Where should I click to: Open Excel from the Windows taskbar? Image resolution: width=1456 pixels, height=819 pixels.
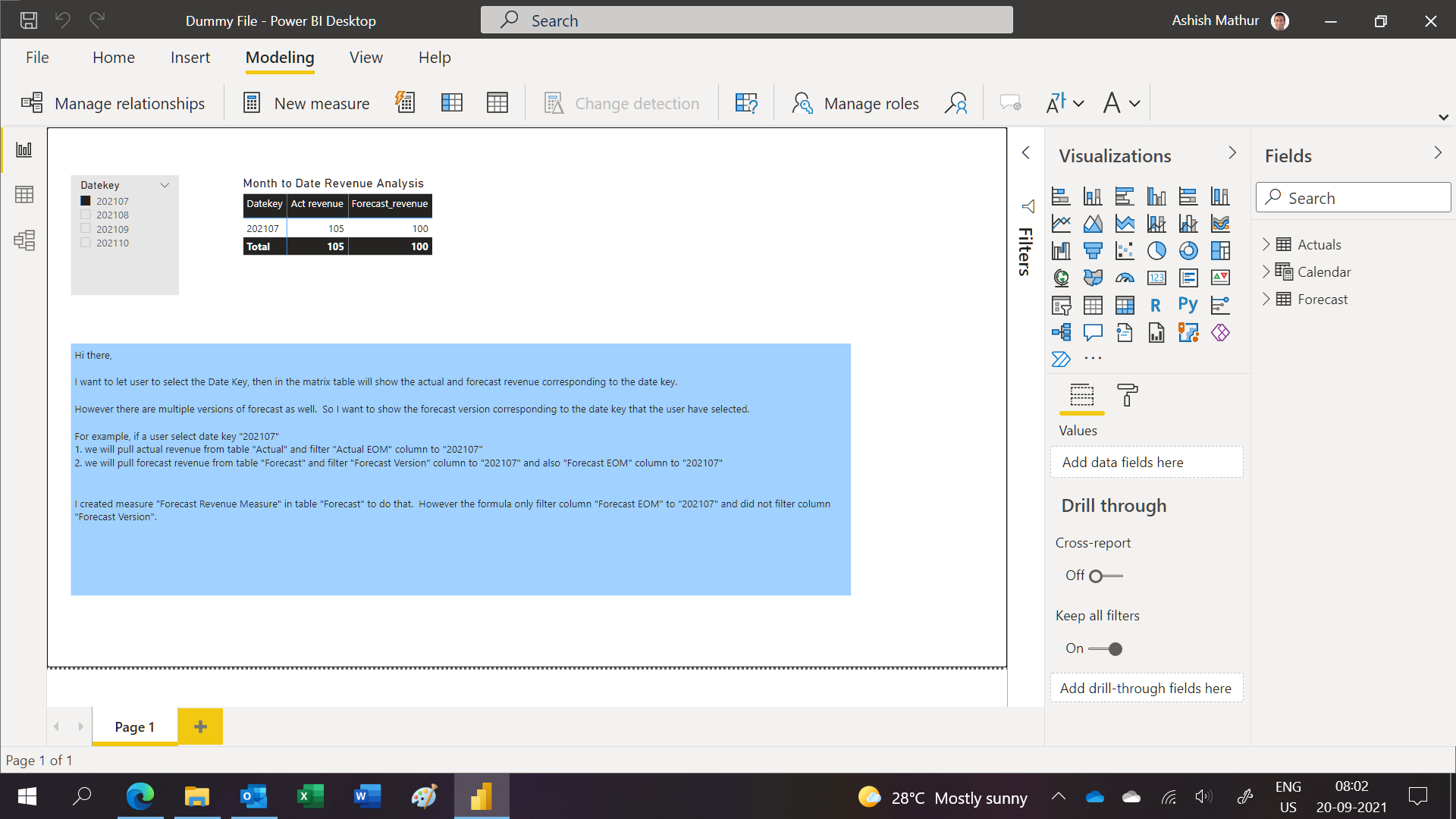tap(310, 796)
